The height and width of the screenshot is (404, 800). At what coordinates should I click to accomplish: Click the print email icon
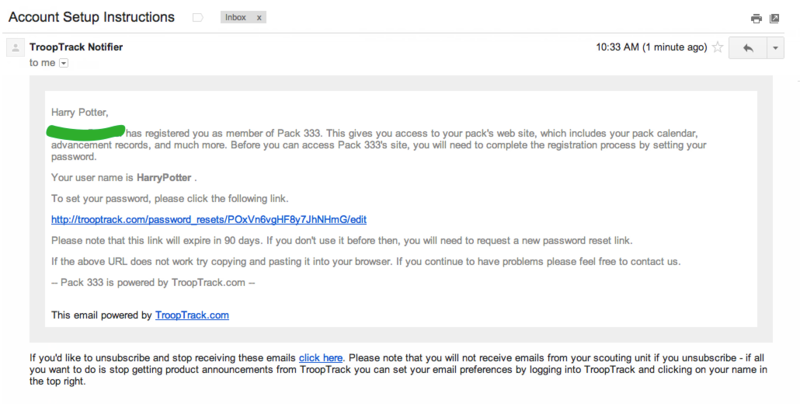point(756,18)
